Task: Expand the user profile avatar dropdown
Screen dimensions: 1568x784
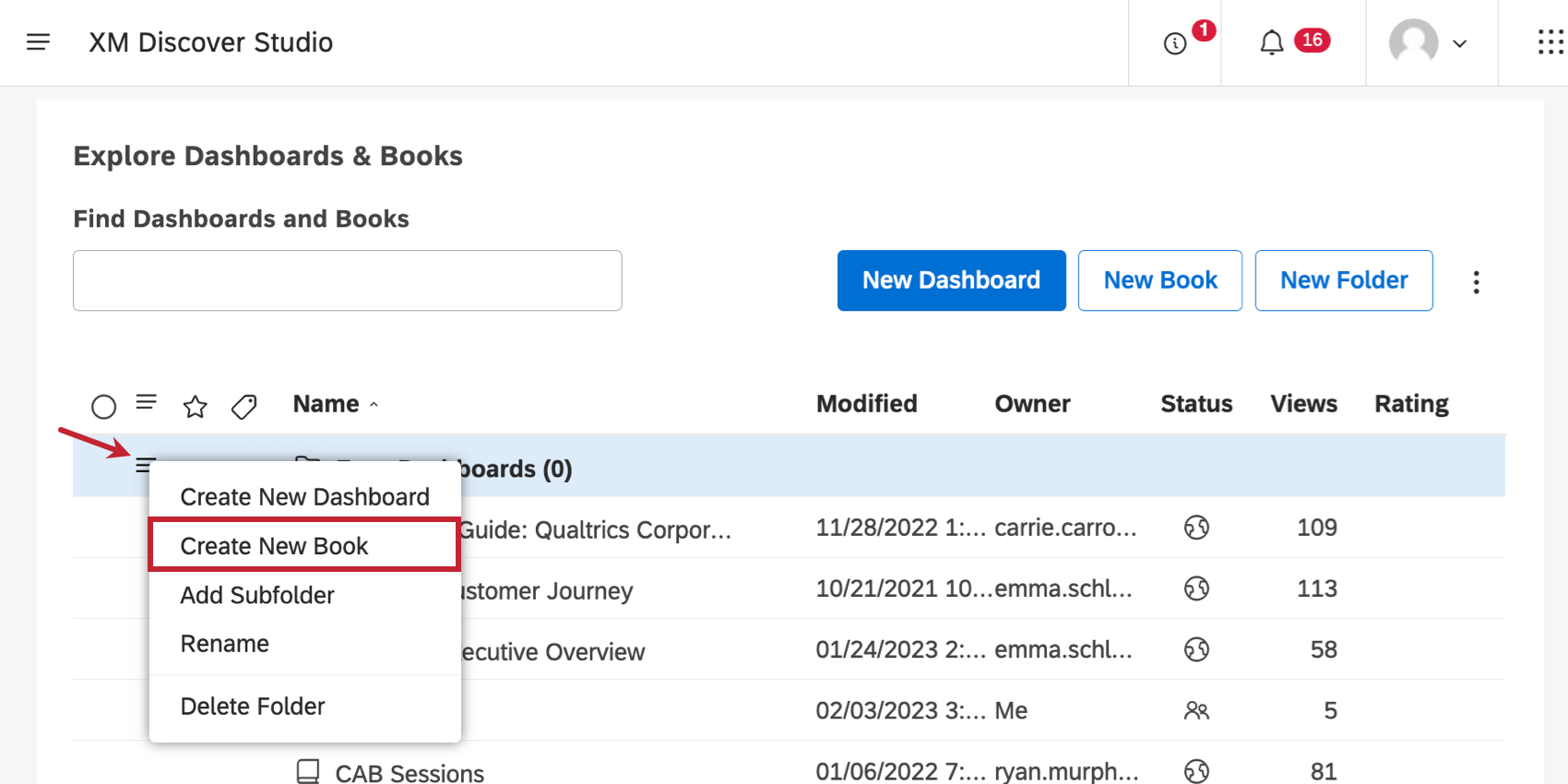Action: [x=1429, y=42]
